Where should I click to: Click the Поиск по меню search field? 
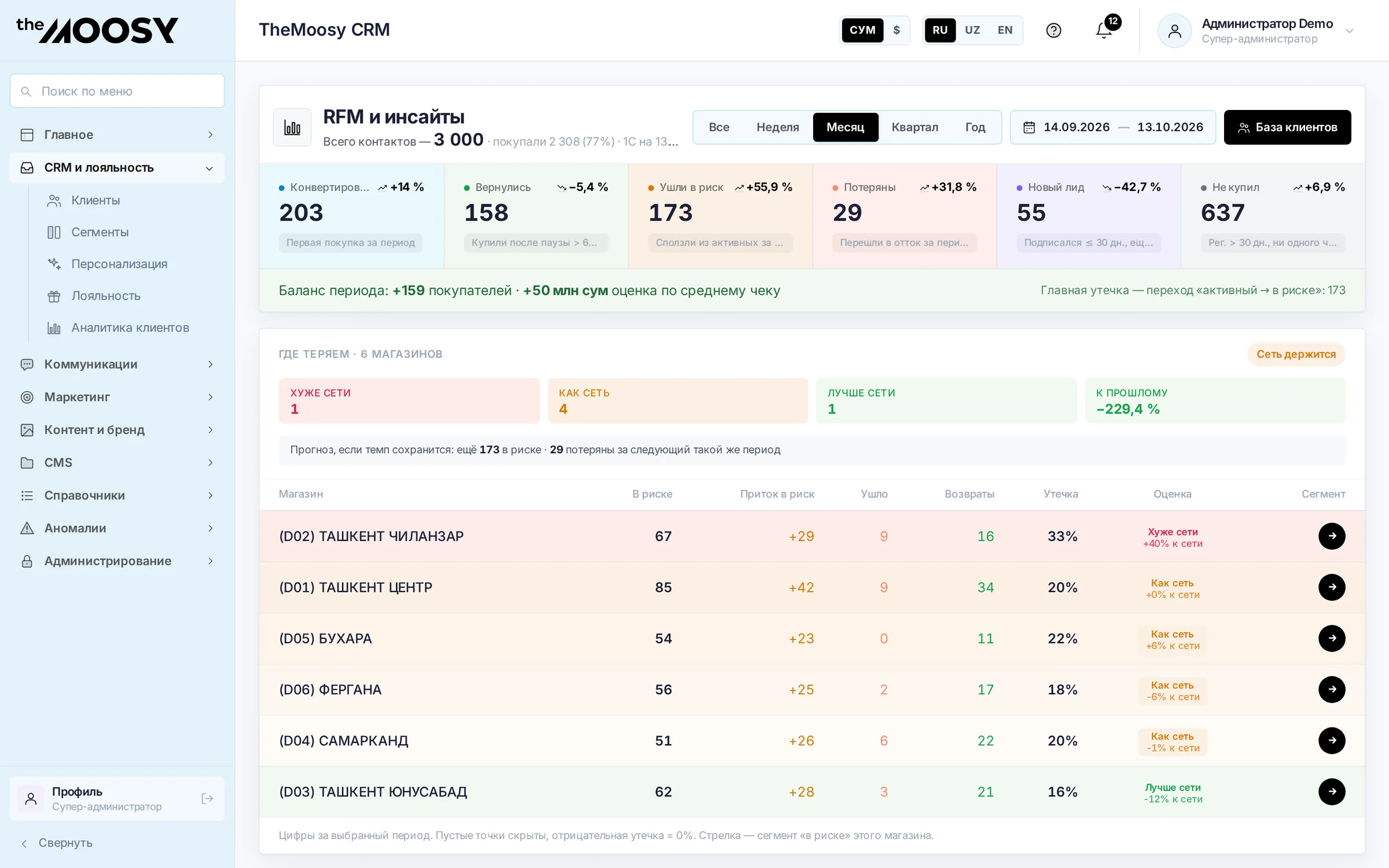coord(117,91)
